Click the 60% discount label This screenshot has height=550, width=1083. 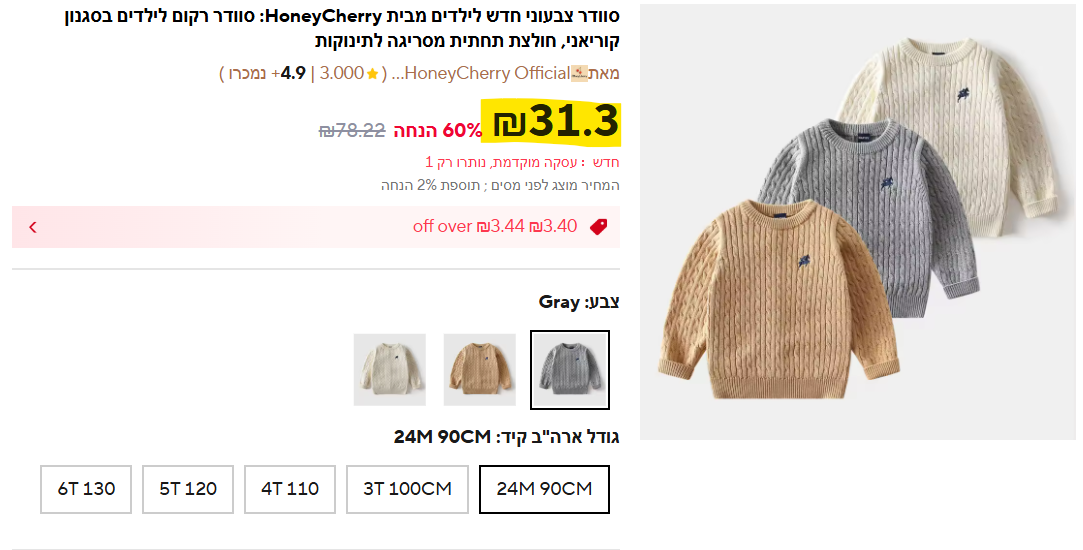click(438, 130)
